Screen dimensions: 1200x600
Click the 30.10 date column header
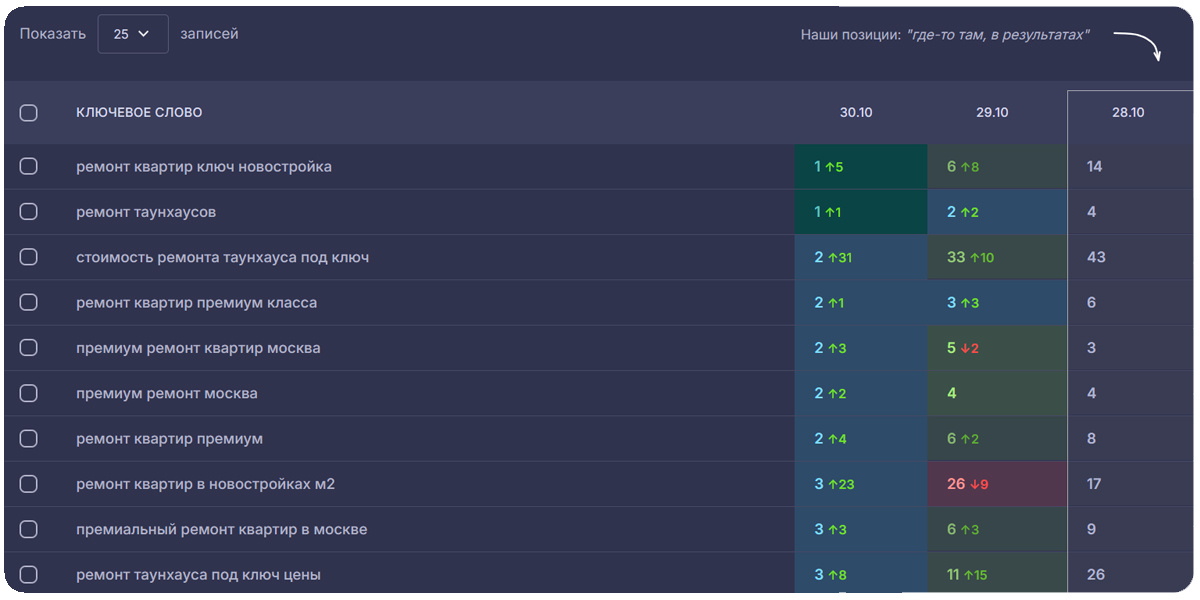856,113
